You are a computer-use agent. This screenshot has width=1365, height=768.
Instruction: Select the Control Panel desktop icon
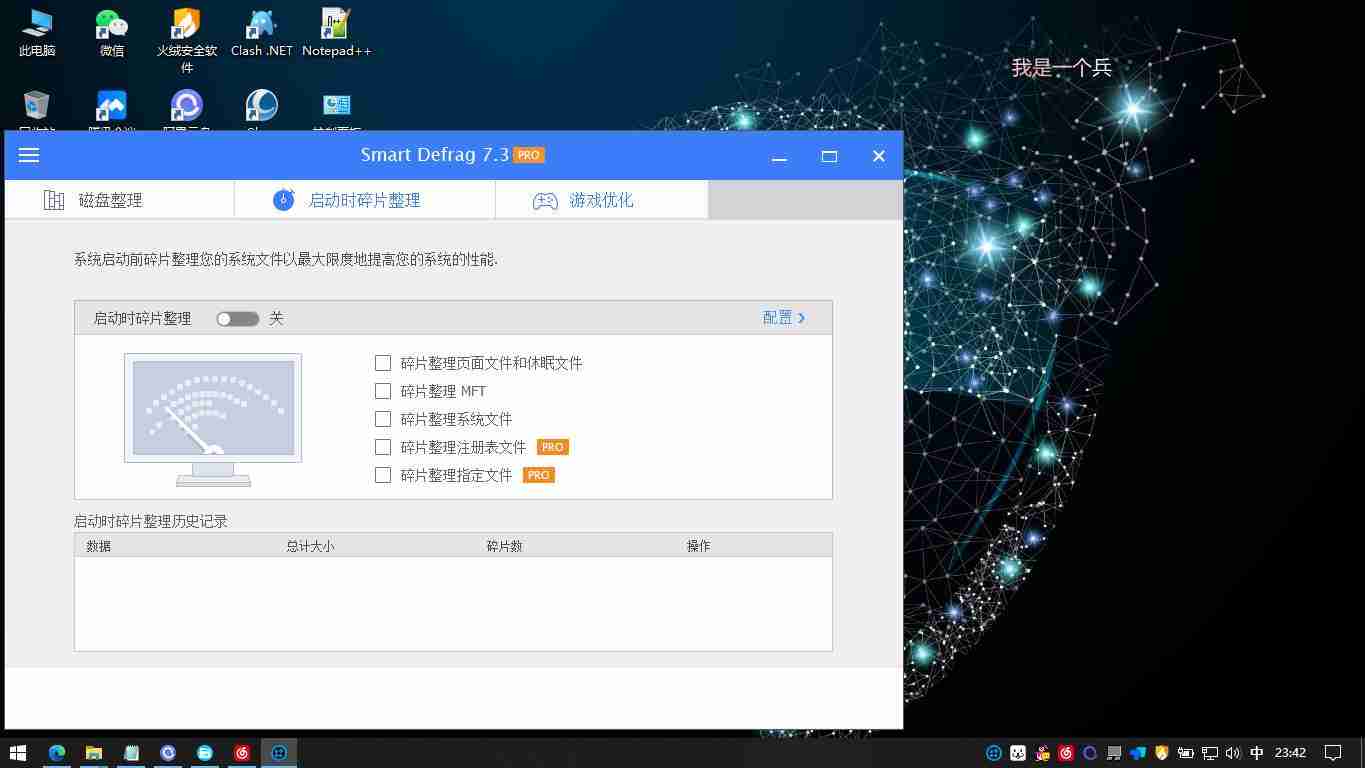[337, 110]
